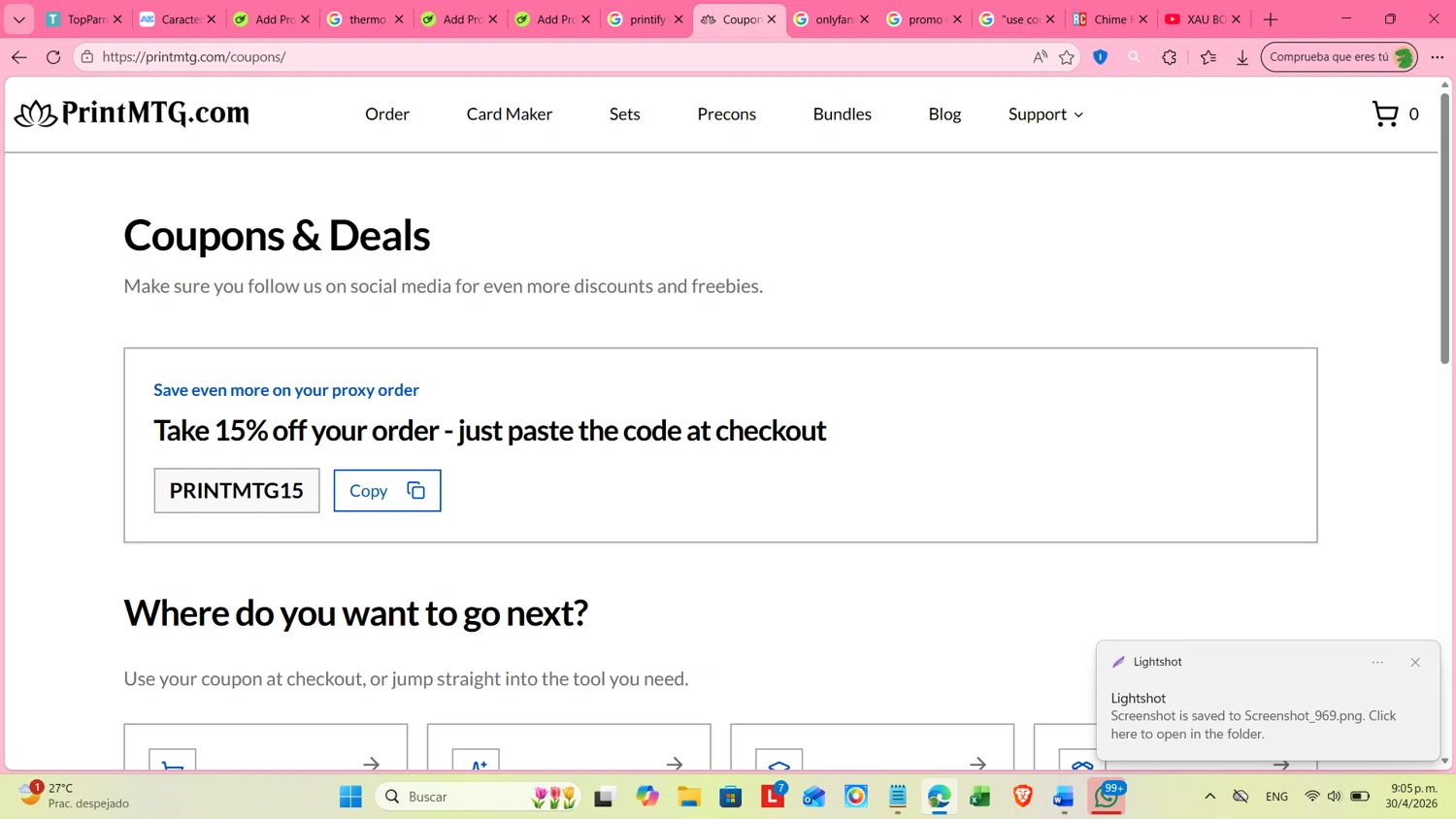
Task: Add this page to favorites
Action: click(x=1067, y=57)
